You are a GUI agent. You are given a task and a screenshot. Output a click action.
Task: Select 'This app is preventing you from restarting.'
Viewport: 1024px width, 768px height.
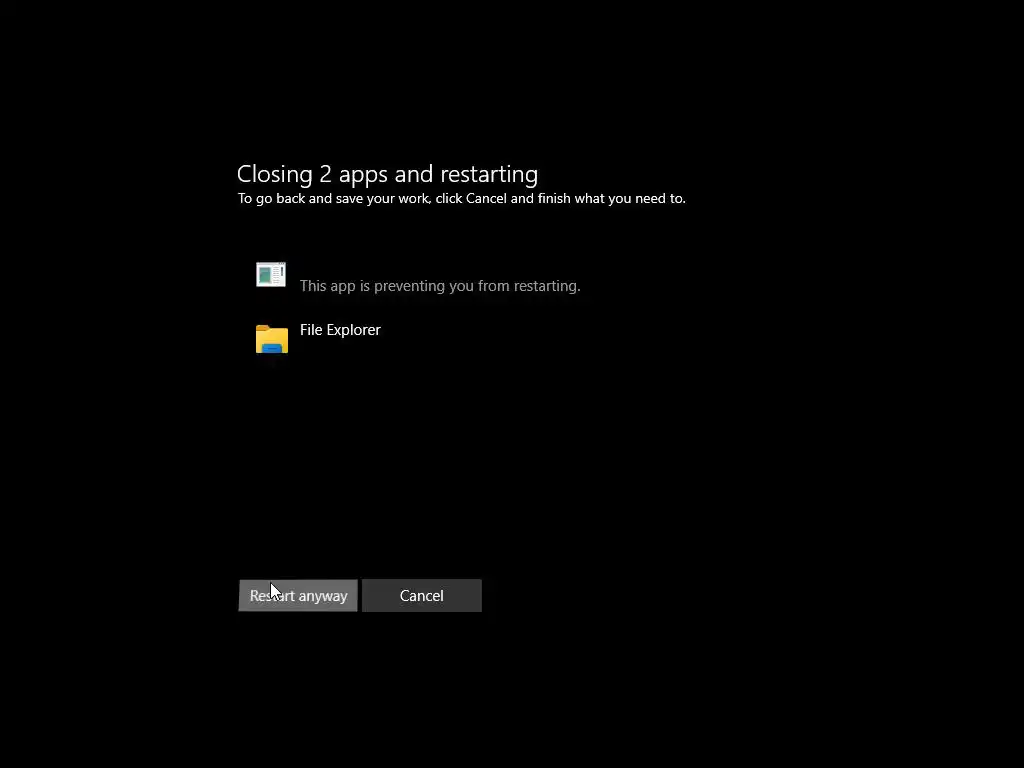coord(440,286)
